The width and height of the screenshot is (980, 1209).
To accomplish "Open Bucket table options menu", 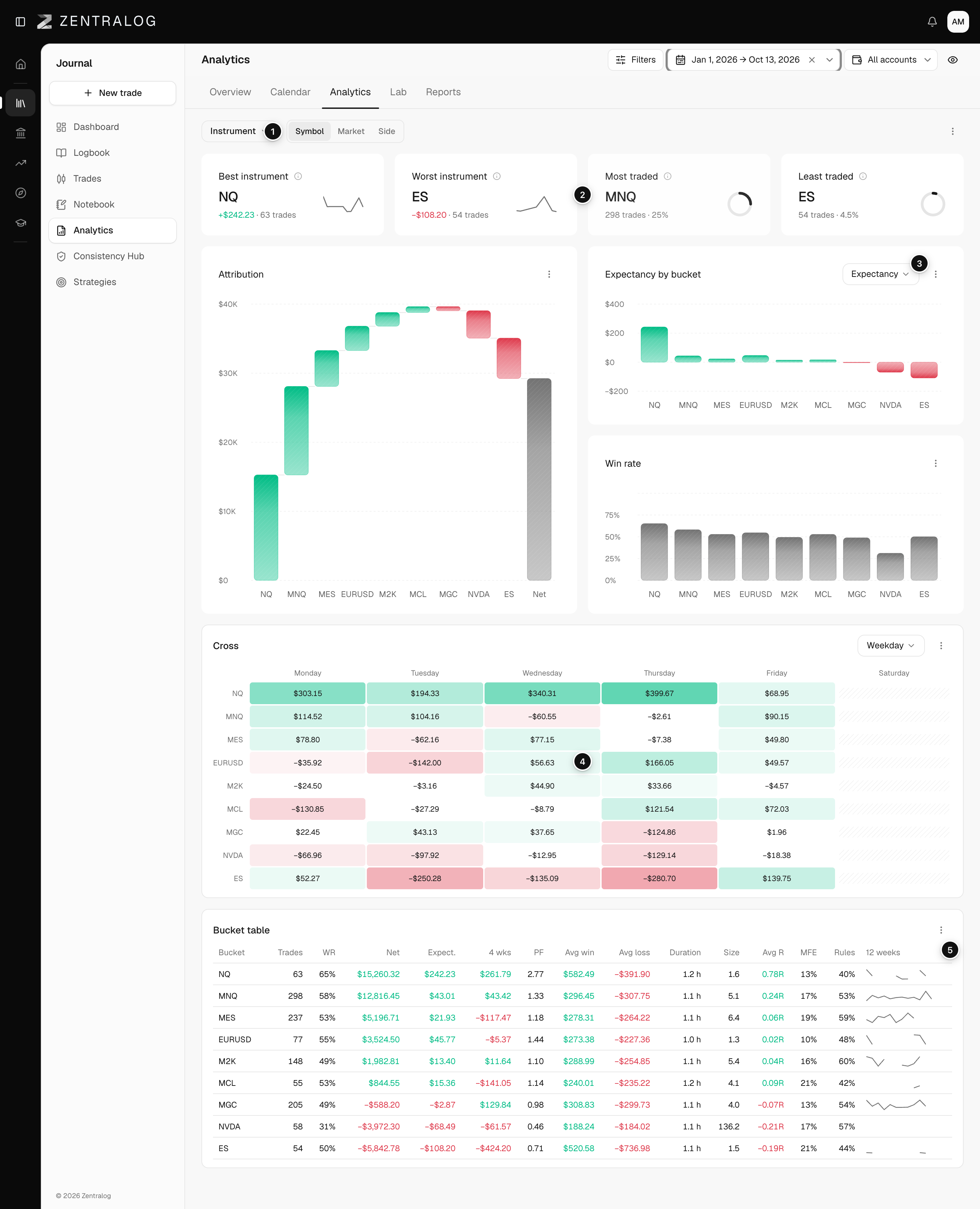I will (941, 930).
